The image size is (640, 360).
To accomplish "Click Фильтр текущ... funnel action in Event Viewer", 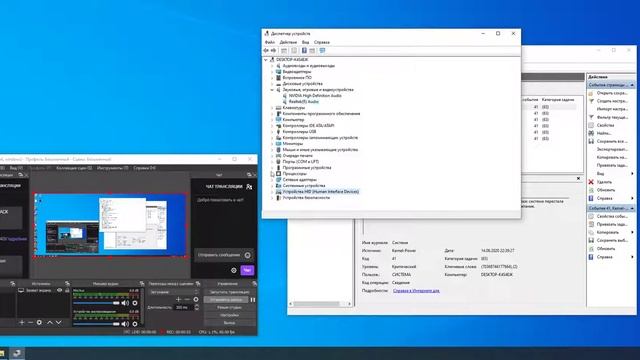I will tap(591, 117).
